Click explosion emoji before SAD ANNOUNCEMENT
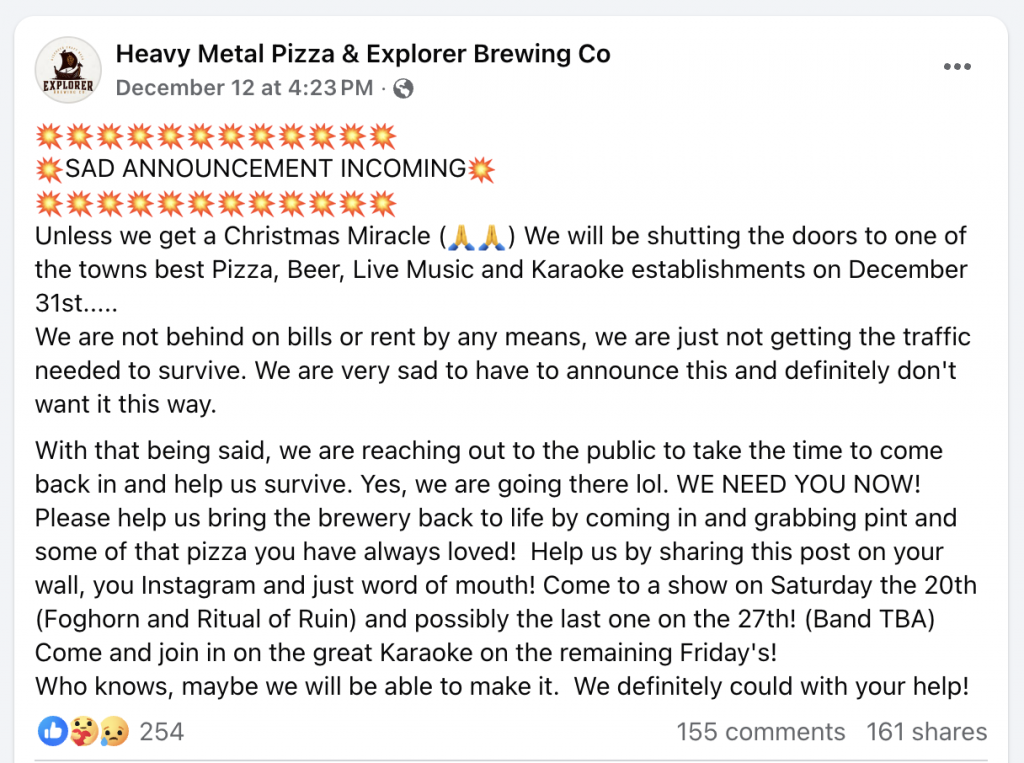Image resolution: width=1024 pixels, height=763 pixels. 49,169
